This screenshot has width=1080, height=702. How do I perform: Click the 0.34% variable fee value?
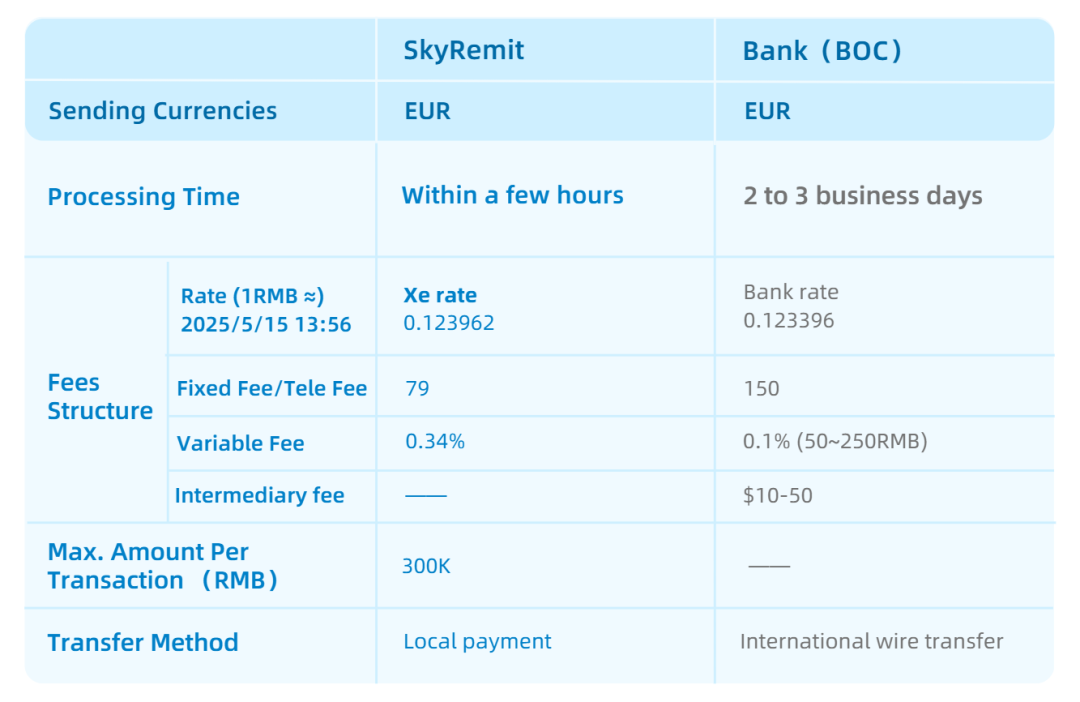tap(435, 441)
